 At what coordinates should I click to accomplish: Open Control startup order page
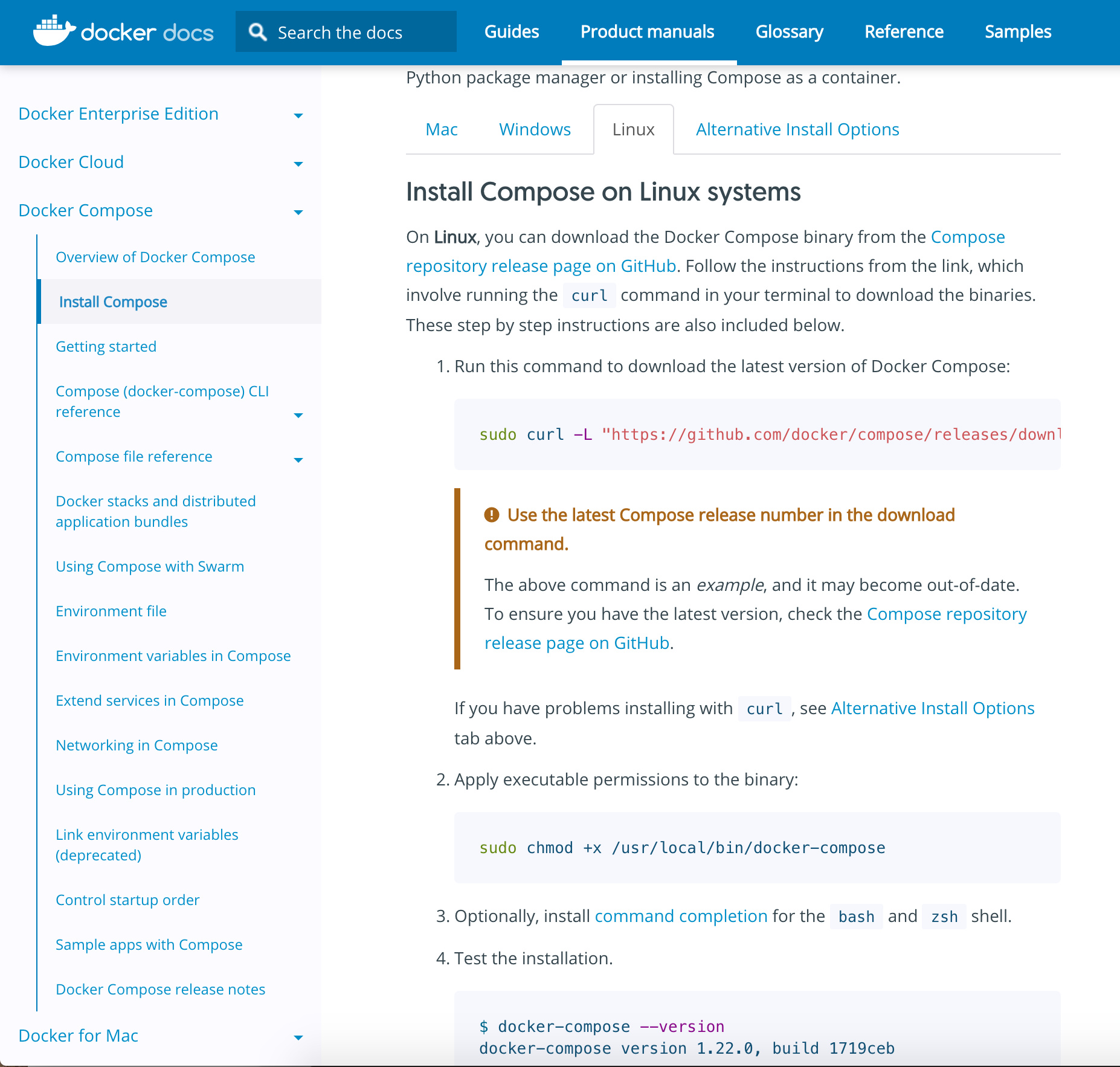point(127,900)
